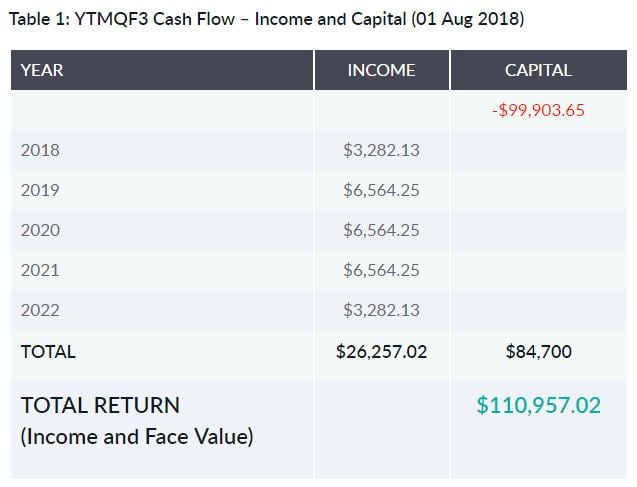The height and width of the screenshot is (487, 637).
Task: Select the 2018 year cell
Action: click(x=40, y=150)
